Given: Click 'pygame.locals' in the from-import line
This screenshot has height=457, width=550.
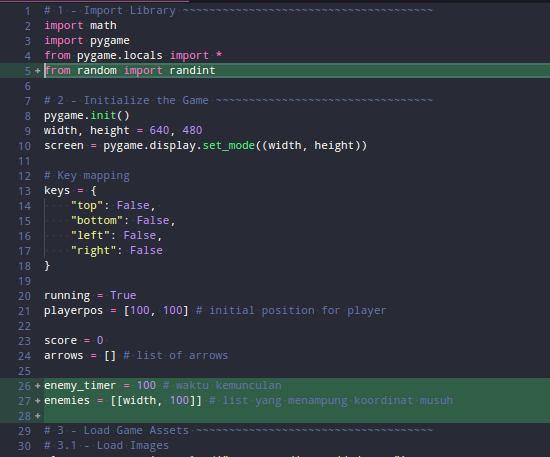Looking at the screenshot, I should click(x=120, y=55).
